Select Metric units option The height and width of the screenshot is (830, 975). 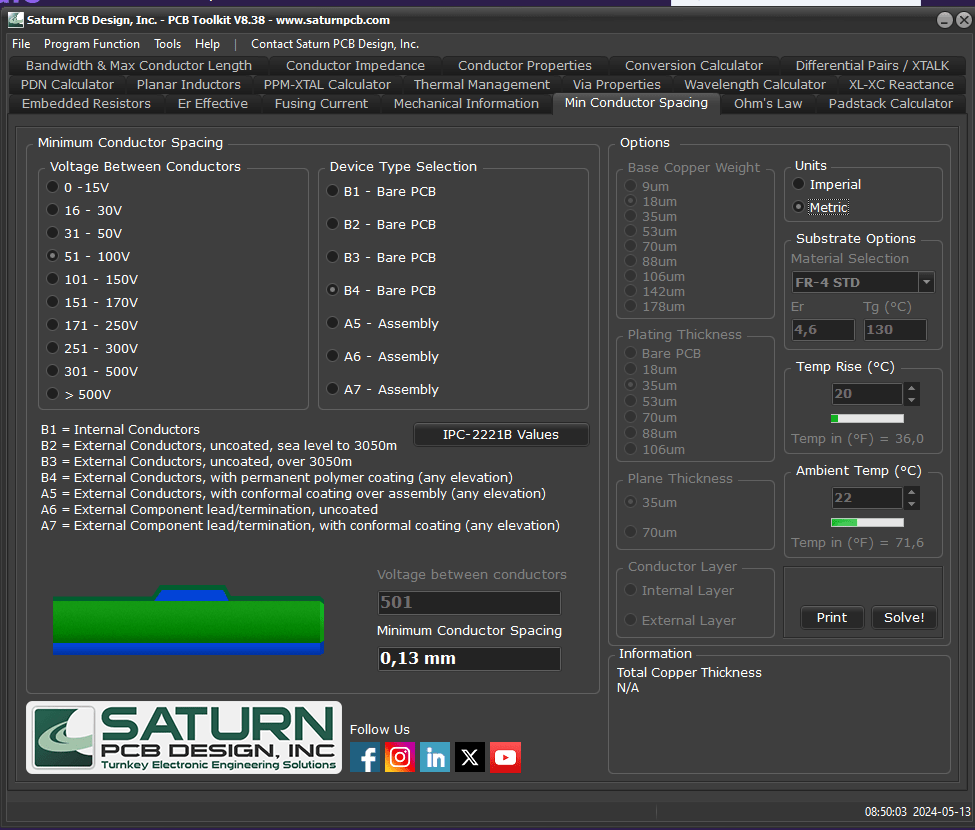click(x=821, y=207)
